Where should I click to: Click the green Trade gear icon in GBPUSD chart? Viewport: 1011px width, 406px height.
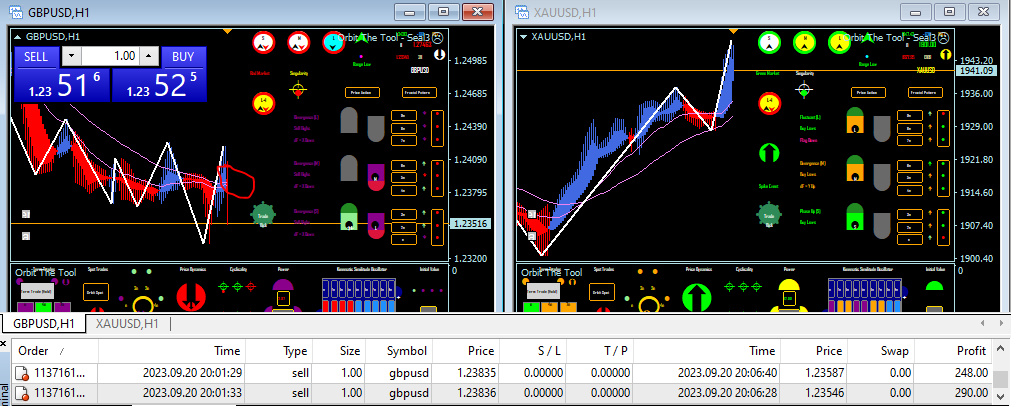(x=262, y=217)
